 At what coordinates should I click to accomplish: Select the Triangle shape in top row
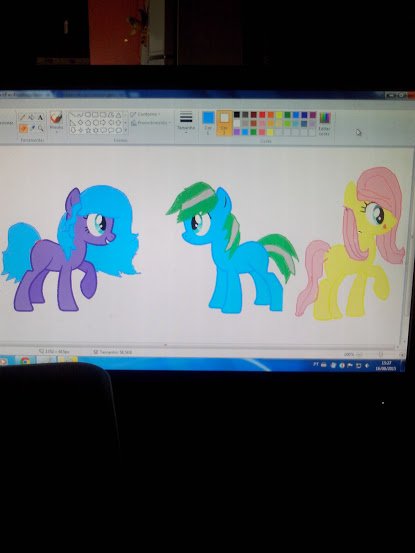pos(118,115)
